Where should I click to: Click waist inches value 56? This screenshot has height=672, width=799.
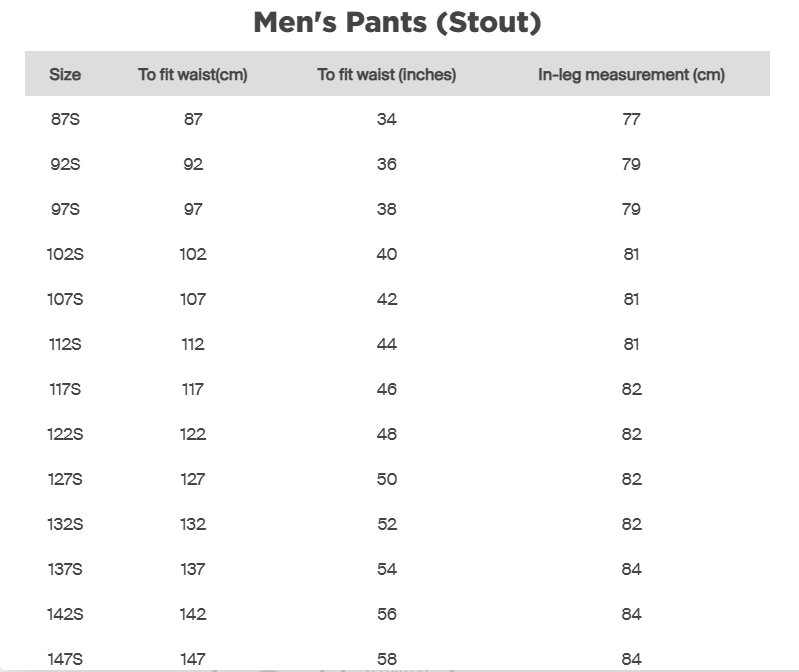(x=387, y=615)
